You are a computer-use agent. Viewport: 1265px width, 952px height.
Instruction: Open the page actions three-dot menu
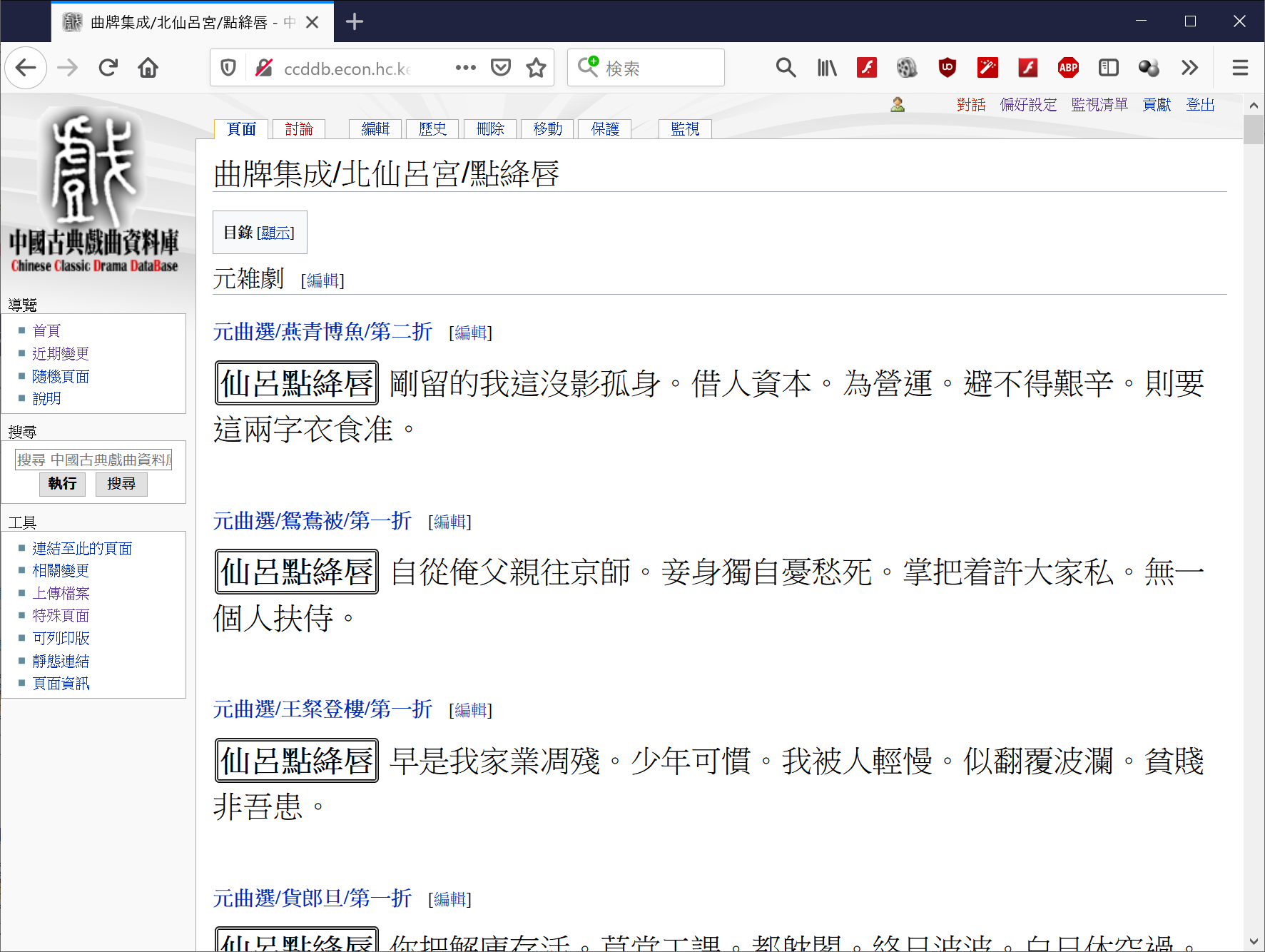[465, 68]
